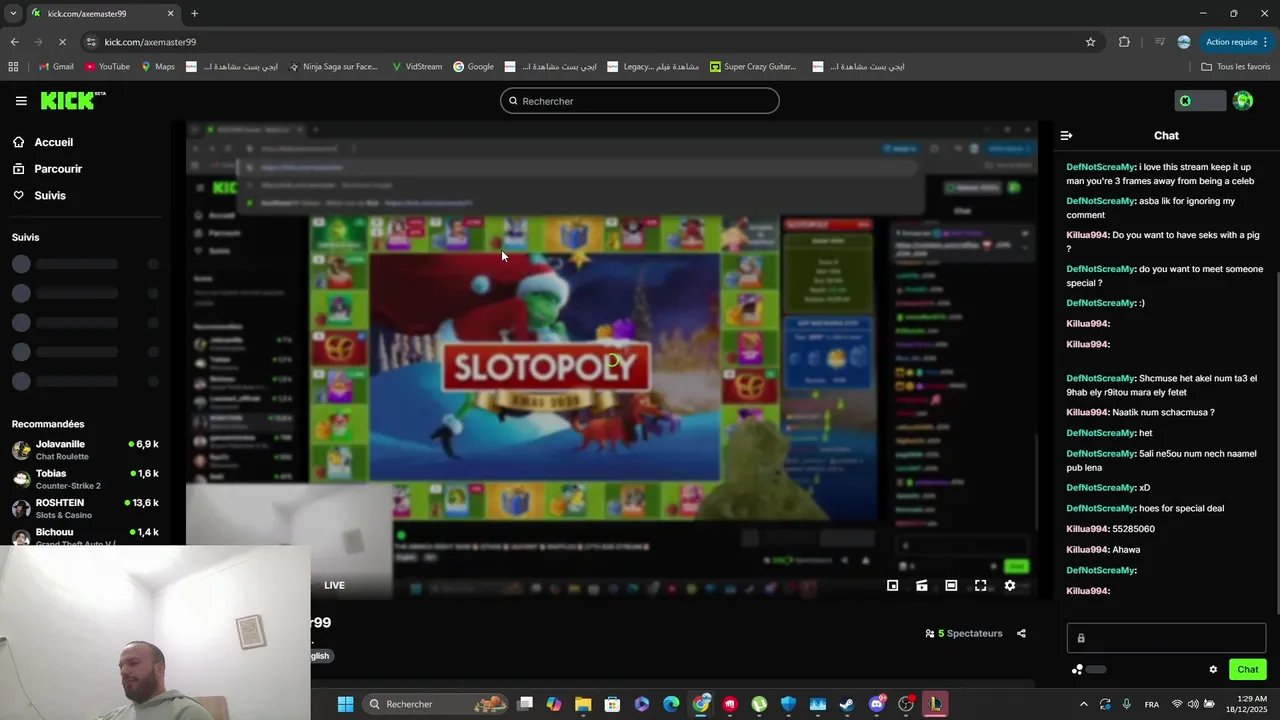
Task: Open the Chrome apps grid in the bookmarks bar
Action: pyautogui.click(x=13, y=67)
